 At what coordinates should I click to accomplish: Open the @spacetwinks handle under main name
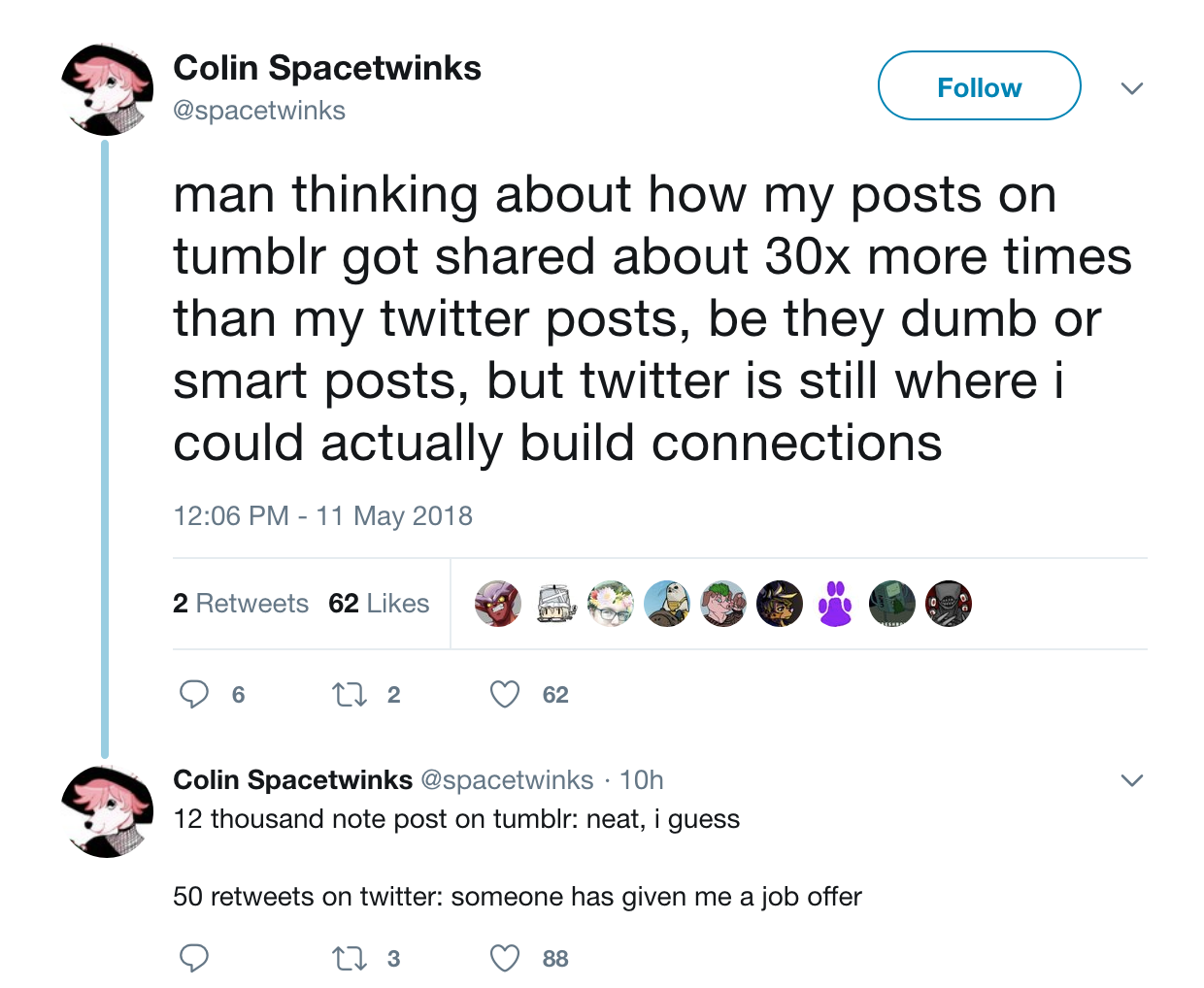[x=259, y=111]
